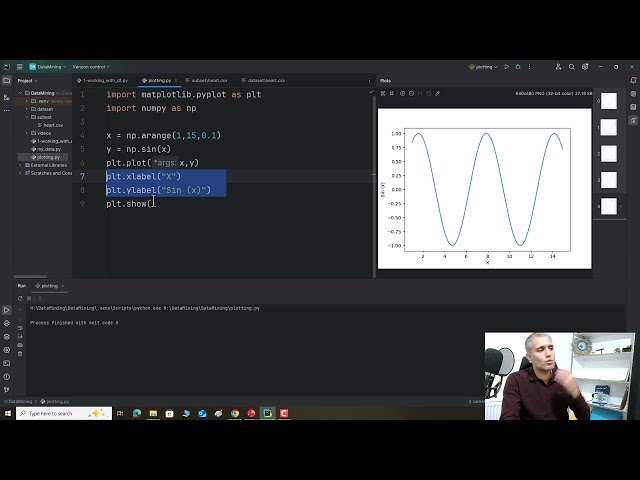The width and height of the screenshot is (640, 480).
Task: Switch to the subset/heart.csv tab
Action: pos(207,80)
